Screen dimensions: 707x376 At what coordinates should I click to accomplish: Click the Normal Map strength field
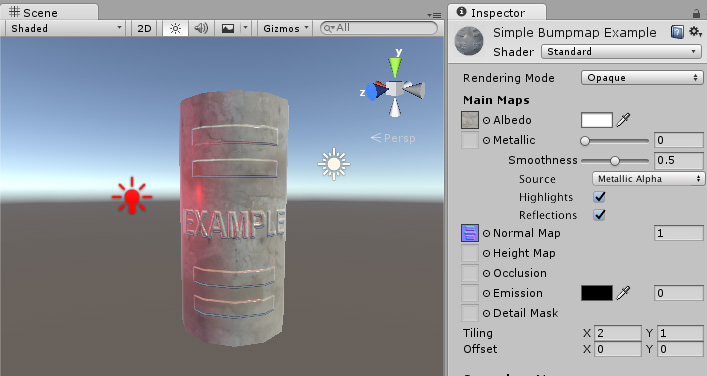678,233
